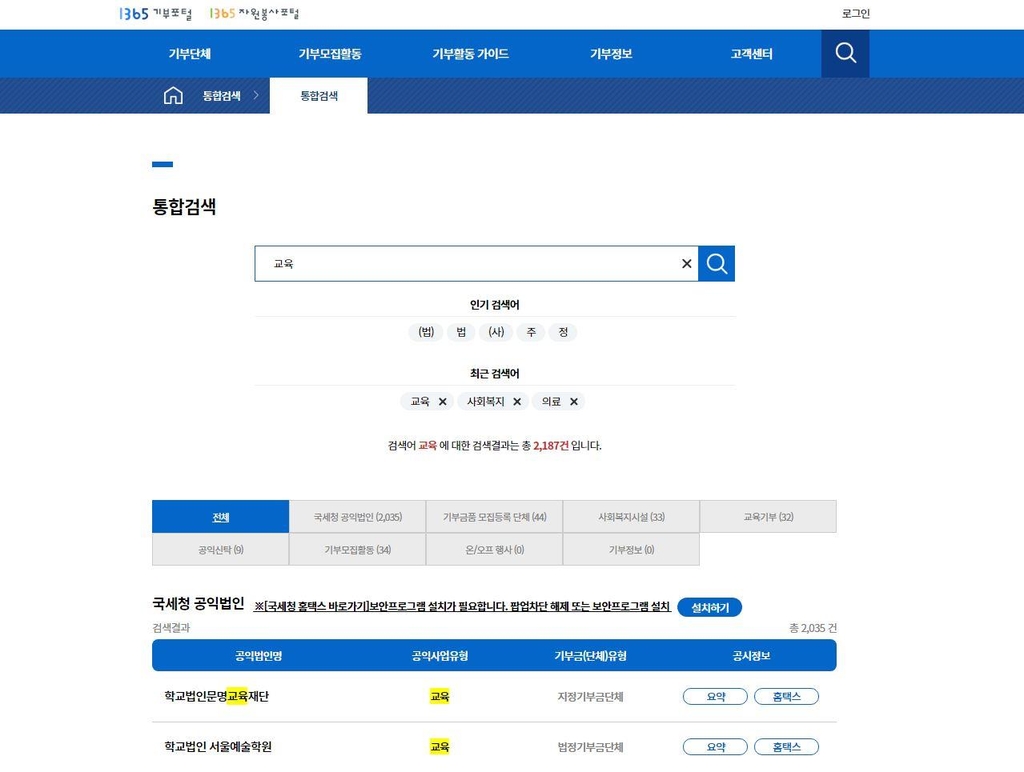Switch to the 사회복지시설 (33) tab

631,517
